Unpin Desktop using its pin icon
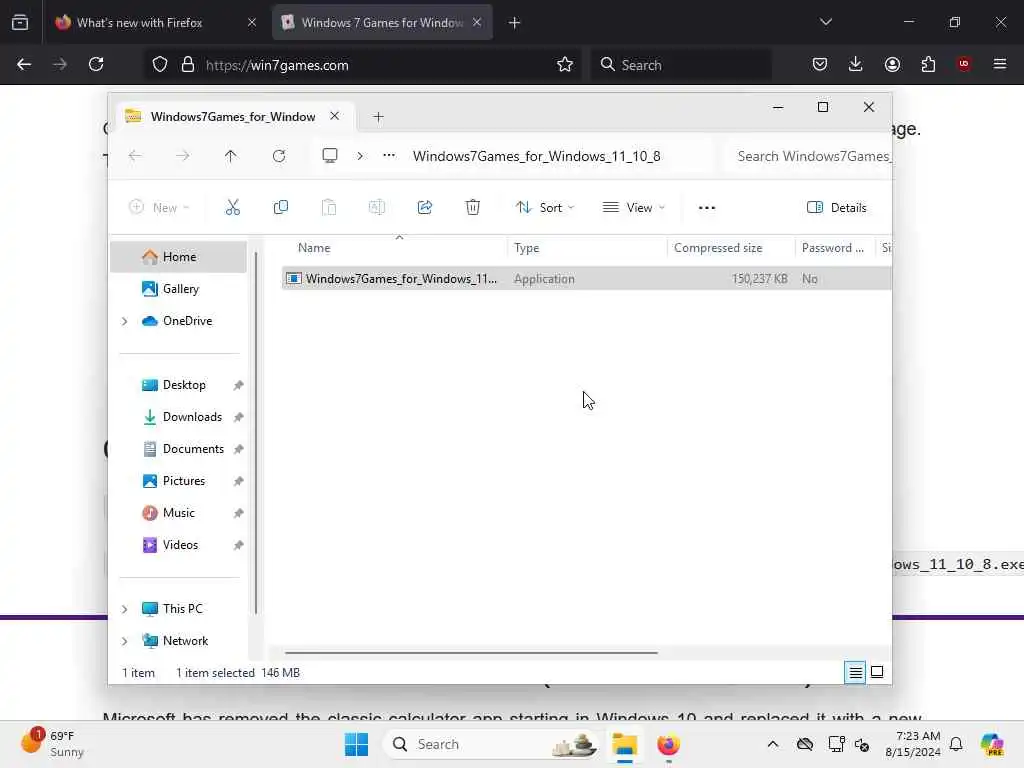Image resolution: width=1024 pixels, height=768 pixels. (238, 385)
